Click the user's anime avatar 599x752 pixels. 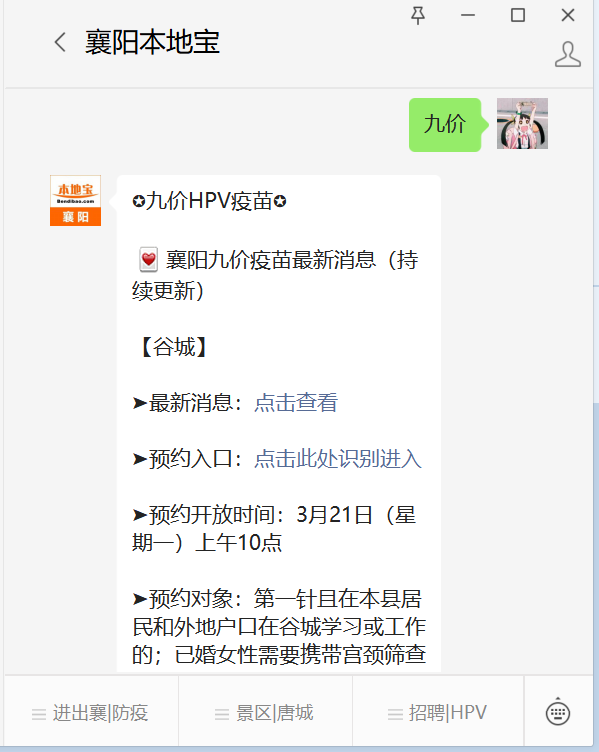(x=522, y=124)
